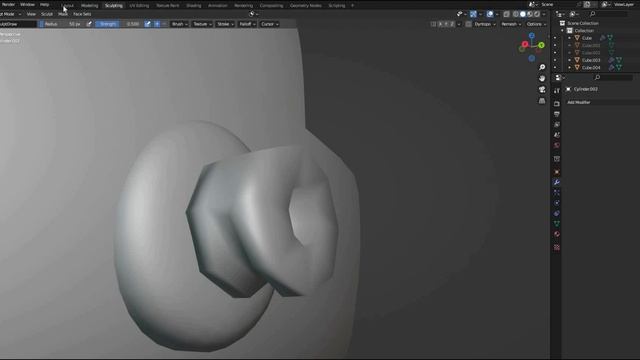Toggle viewport overlays display

(x=490, y=14)
